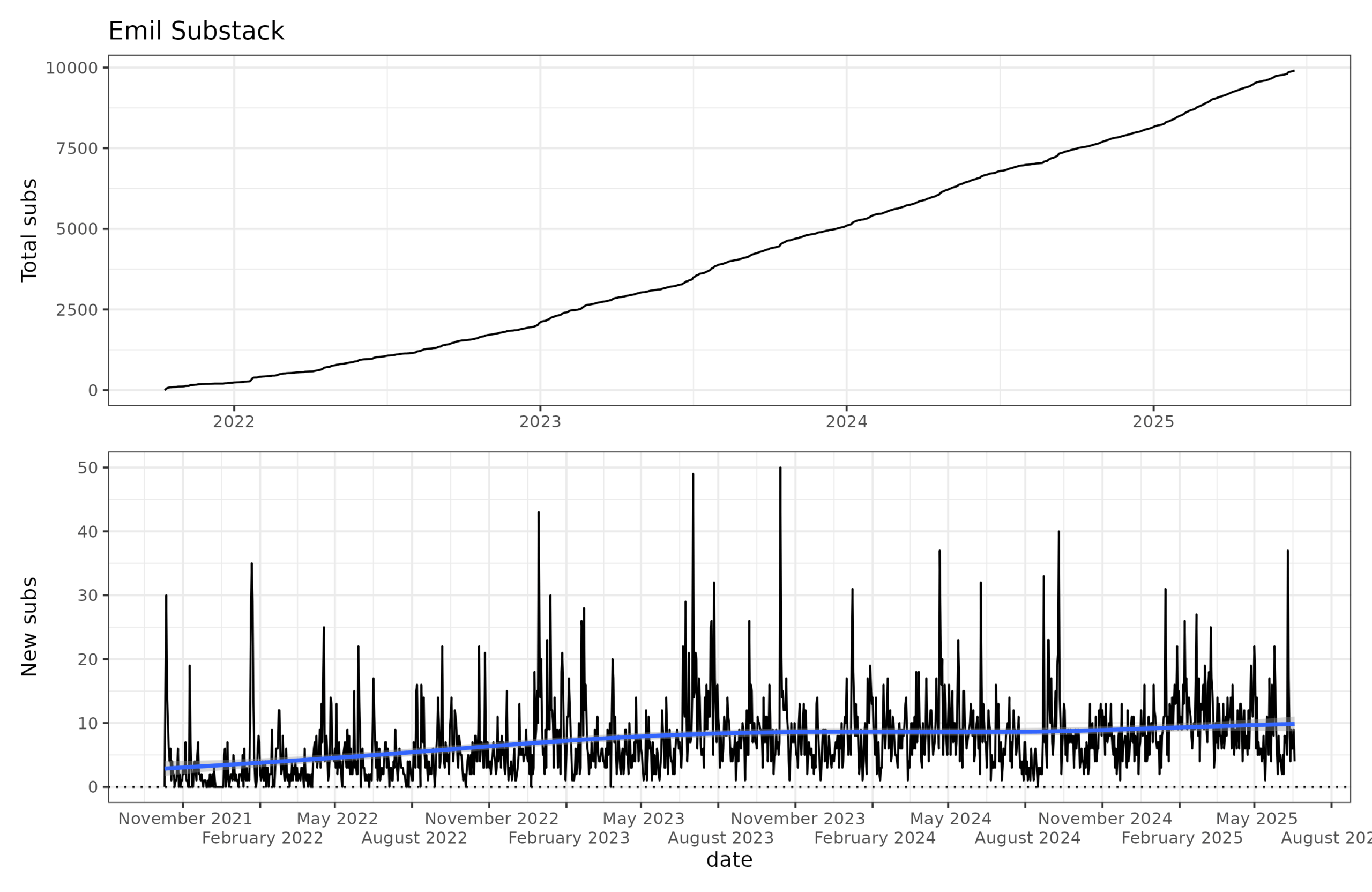Click the 'February 2022' axis label
Viewport: 1372px width, 892px height.
click(262, 838)
